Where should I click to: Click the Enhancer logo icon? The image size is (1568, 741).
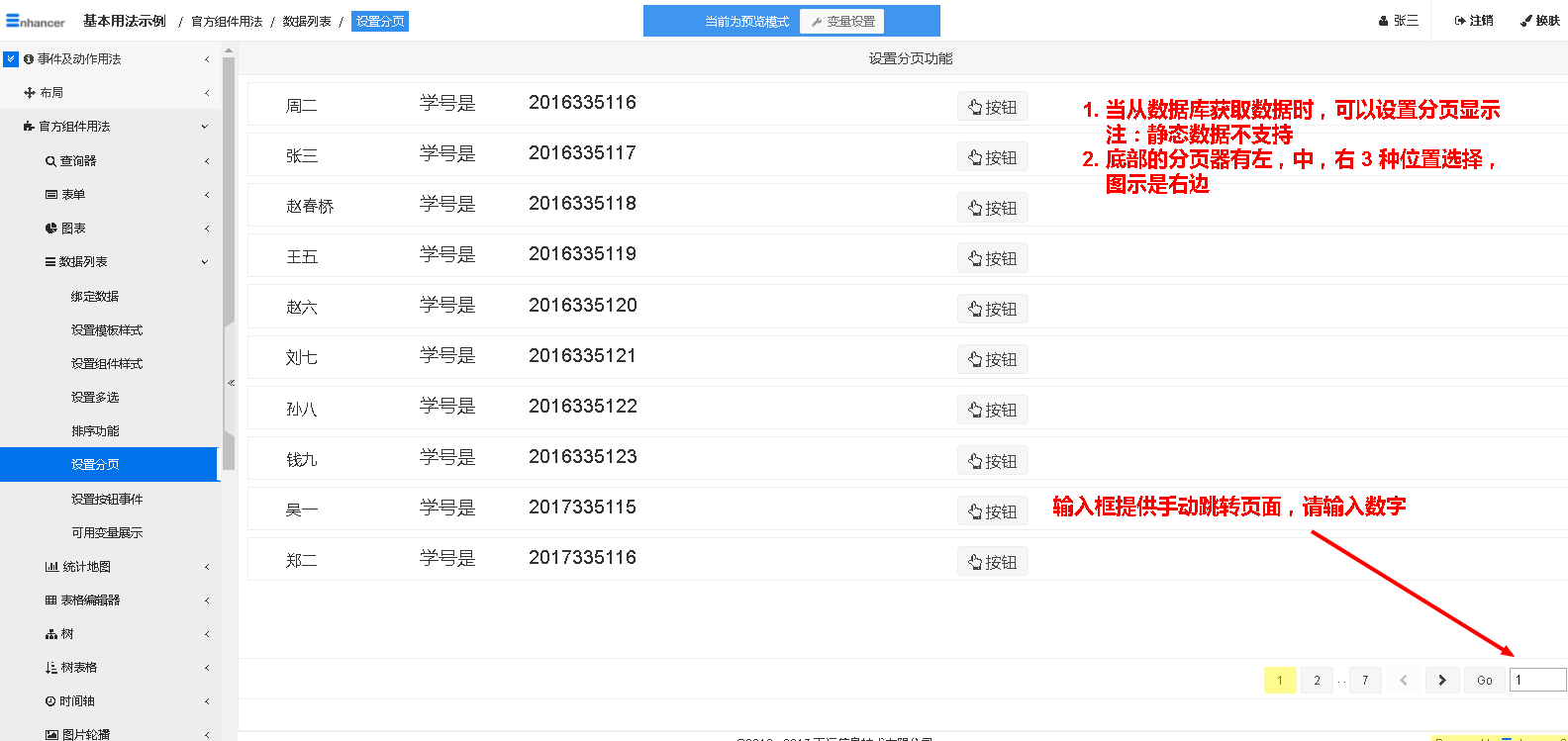[x=13, y=21]
